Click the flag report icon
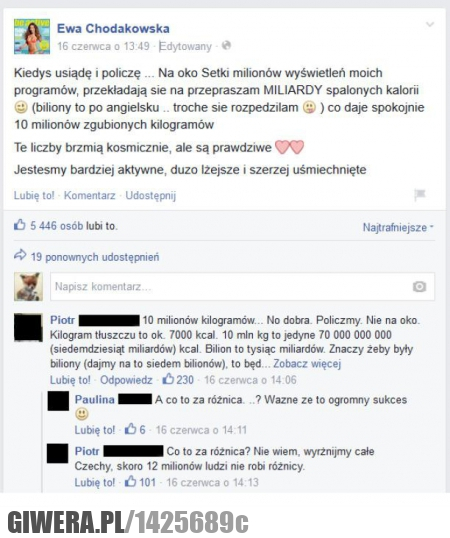Image resolution: width=450 pixels, height=538 pixels. coord(420,195)
